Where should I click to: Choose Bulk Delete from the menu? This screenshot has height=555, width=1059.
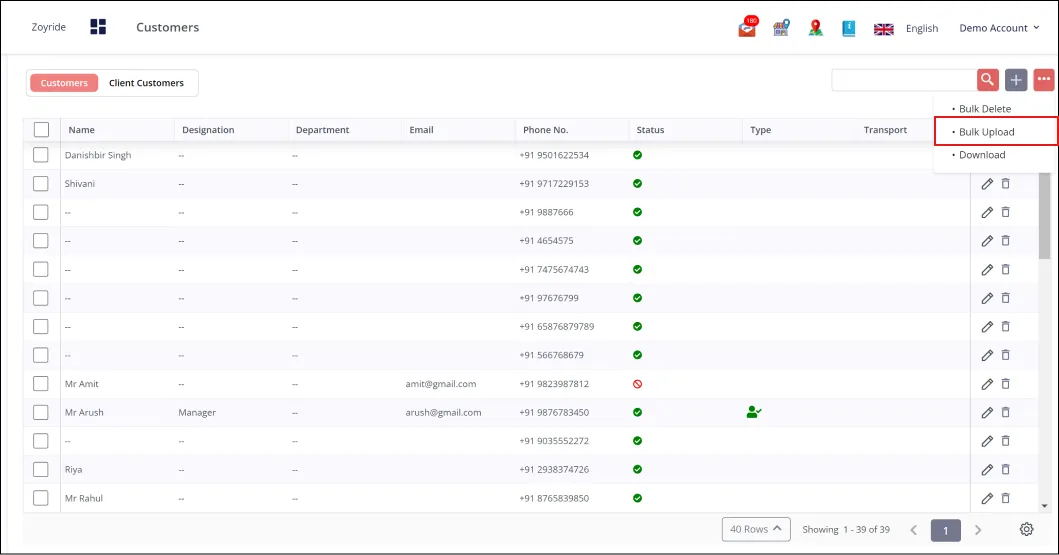click(x=985, y=109)
